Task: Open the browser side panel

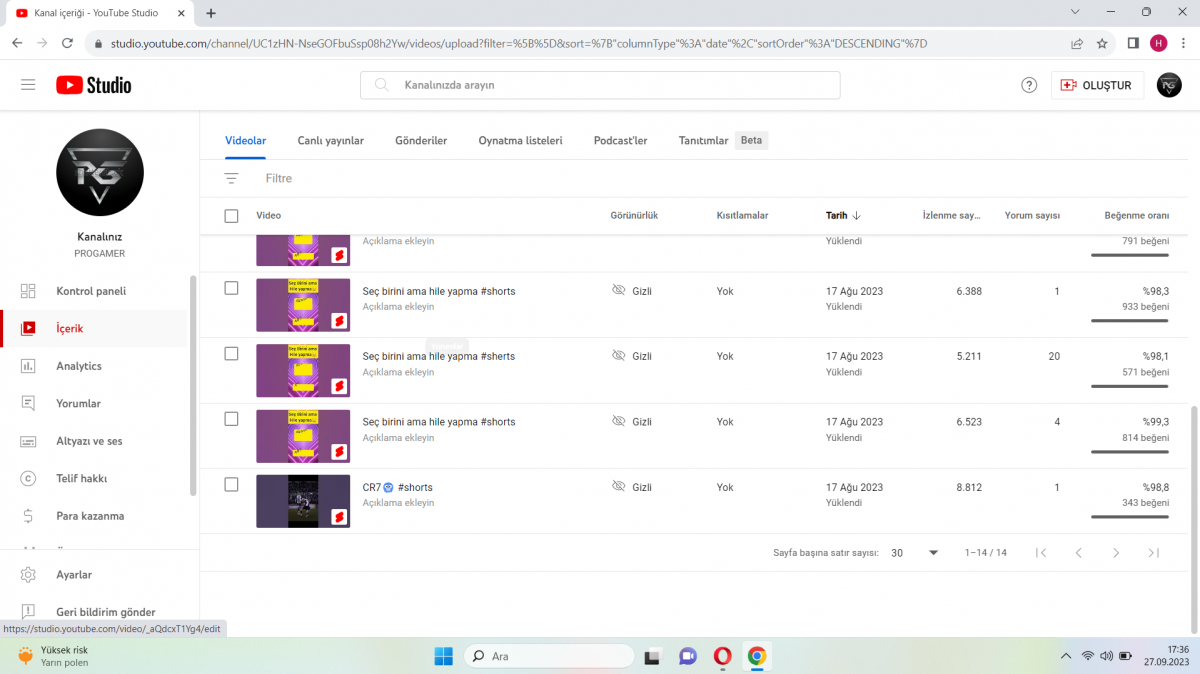Action: tap(1133, 44)
